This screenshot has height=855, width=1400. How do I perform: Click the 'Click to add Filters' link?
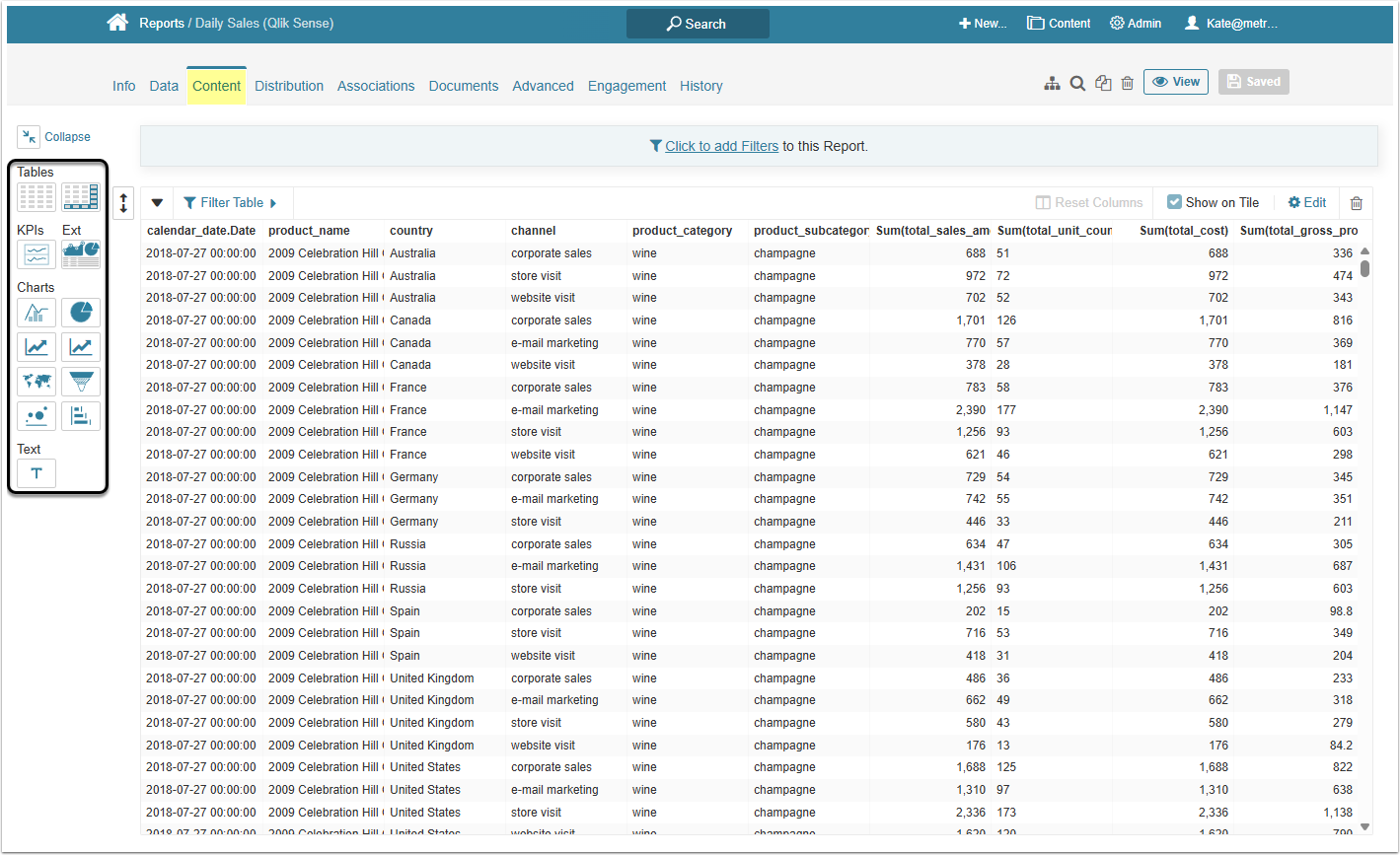[721, 146]
